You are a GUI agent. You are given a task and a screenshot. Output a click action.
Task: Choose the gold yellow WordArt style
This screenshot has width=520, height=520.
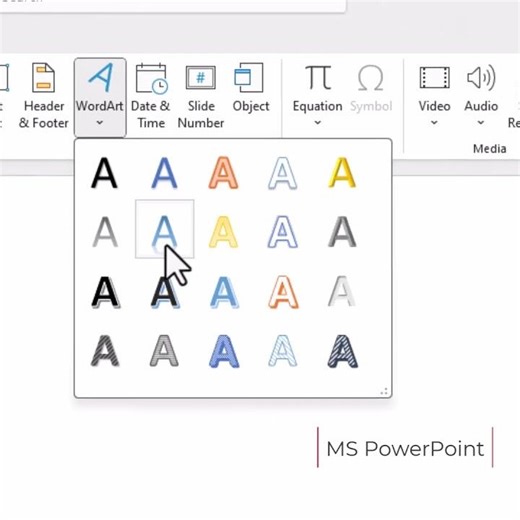342,173
